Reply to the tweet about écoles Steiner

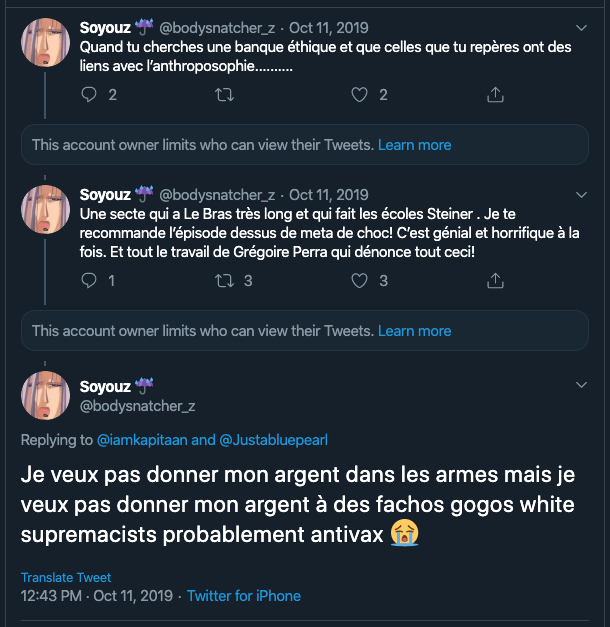click(x=89, y=281)
